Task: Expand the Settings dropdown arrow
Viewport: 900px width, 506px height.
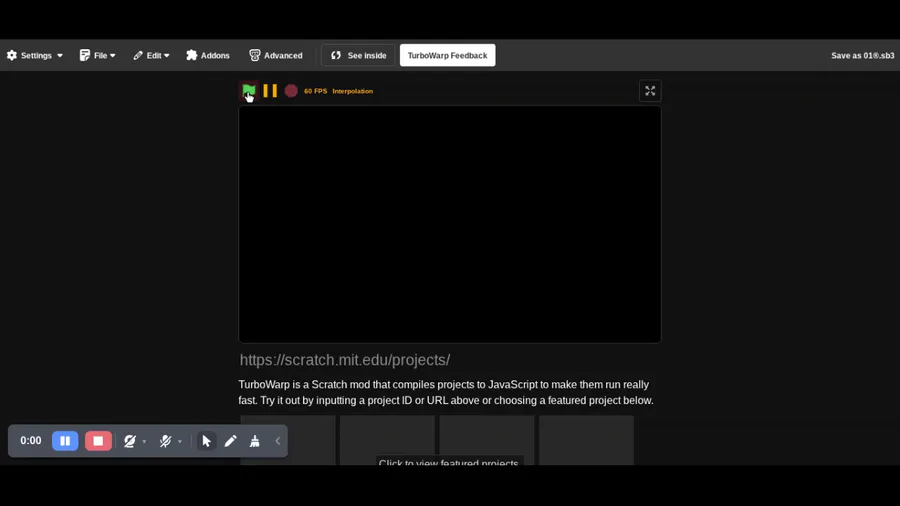Action: (60, 56)
